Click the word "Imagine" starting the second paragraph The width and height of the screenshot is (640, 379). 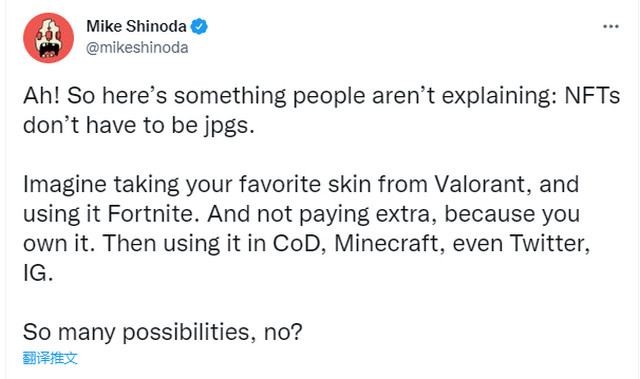(x=64, y=185)
